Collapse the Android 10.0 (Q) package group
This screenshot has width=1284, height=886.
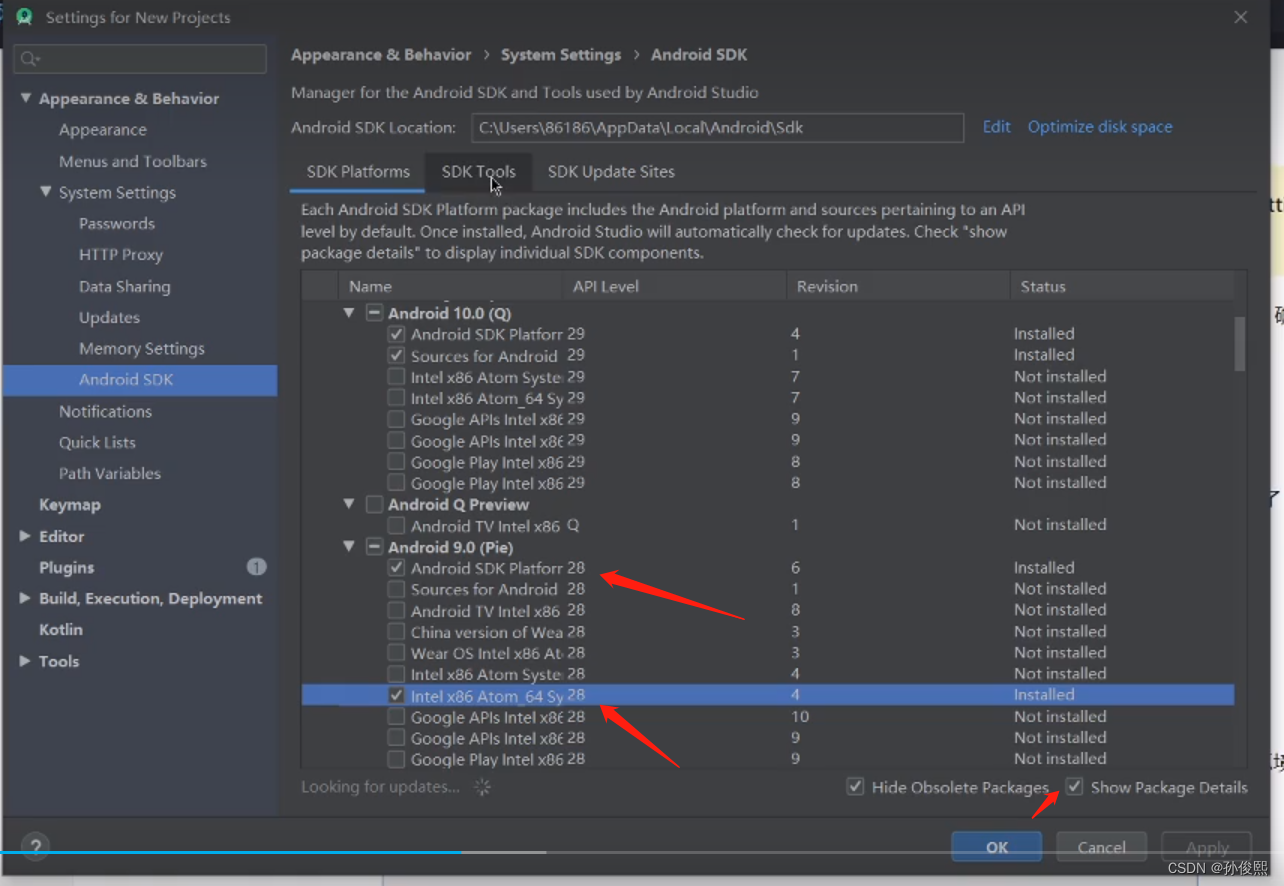coord(349,313)
